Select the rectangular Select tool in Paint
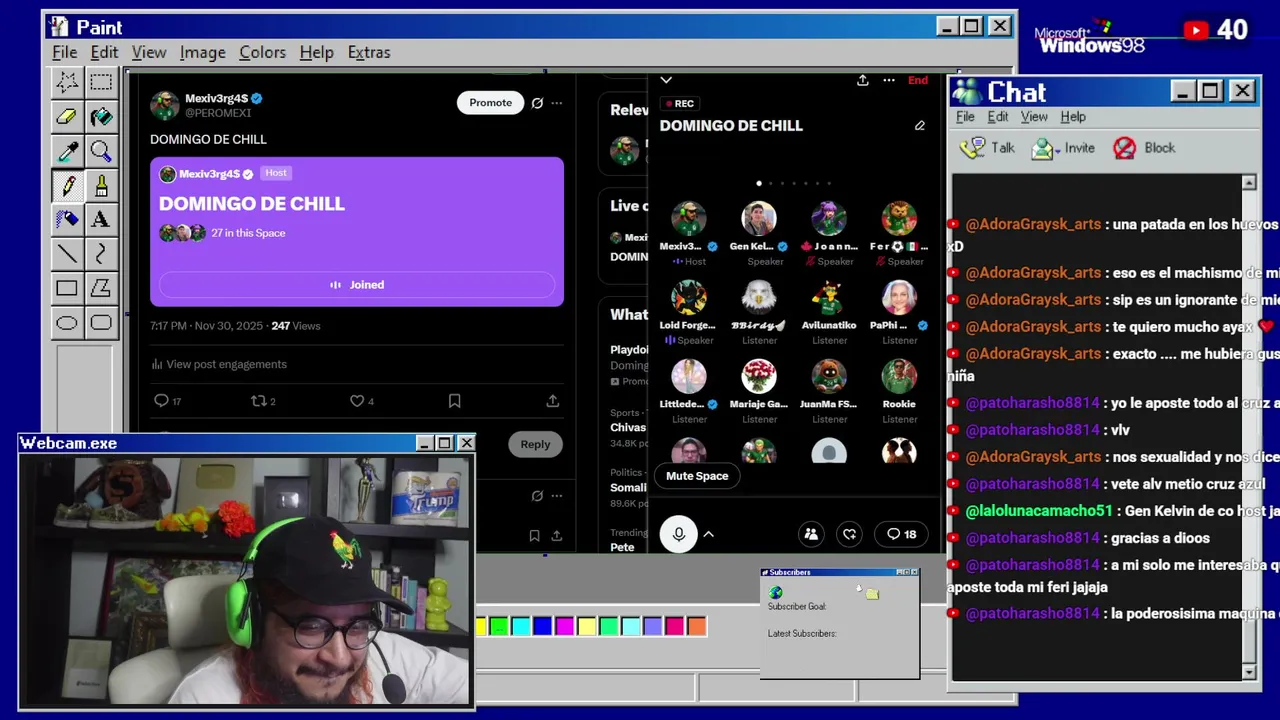The height and width of the screenshot is (720, 1280). click(x=101, y=82)
